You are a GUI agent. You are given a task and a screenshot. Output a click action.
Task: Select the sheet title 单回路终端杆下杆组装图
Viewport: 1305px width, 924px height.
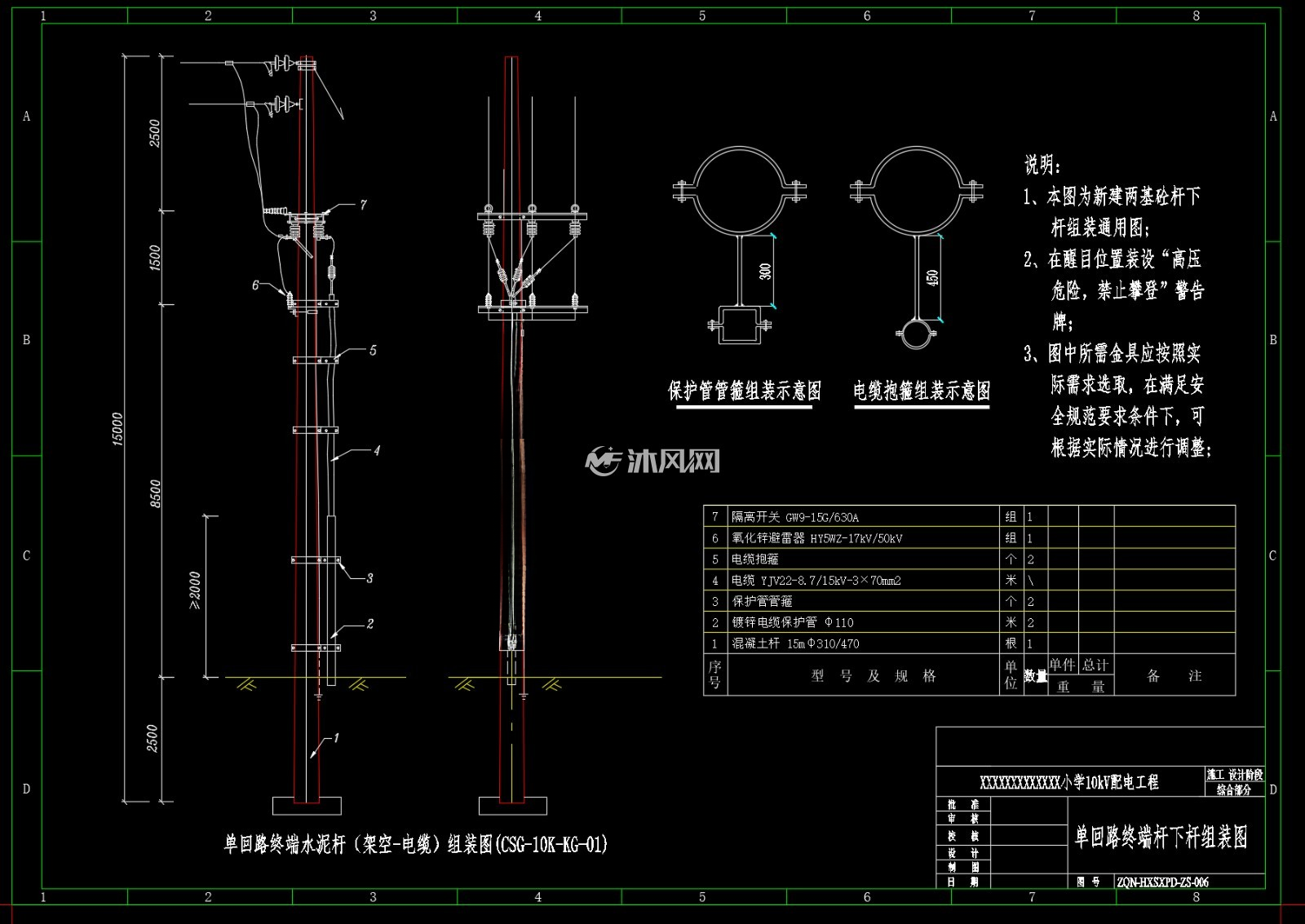pyautogui.click(x=1161, y=837)
